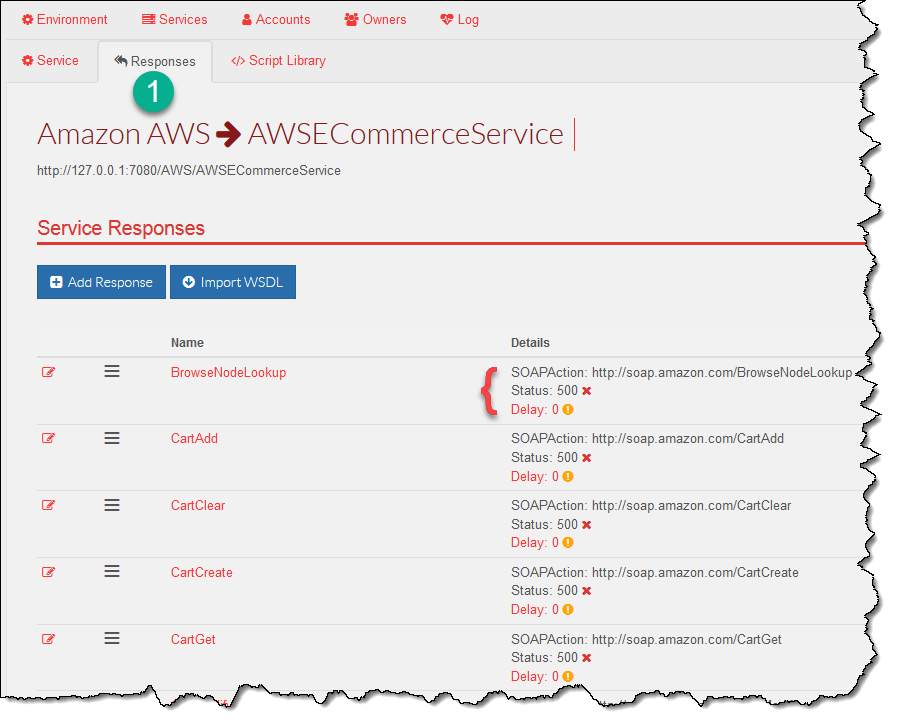Open the Environment menu item
898x725 pixels.
[x=65, y=19]
